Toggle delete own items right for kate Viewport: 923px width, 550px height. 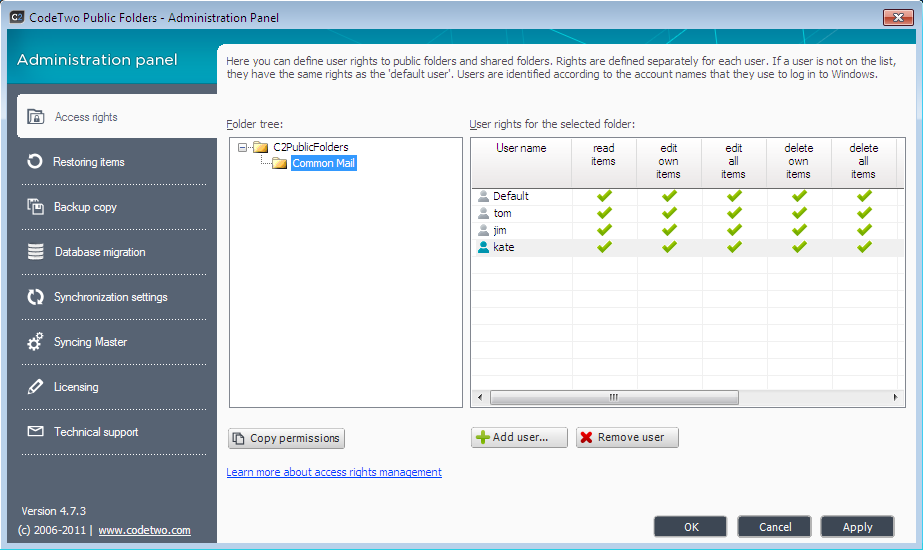pos(799,247)
